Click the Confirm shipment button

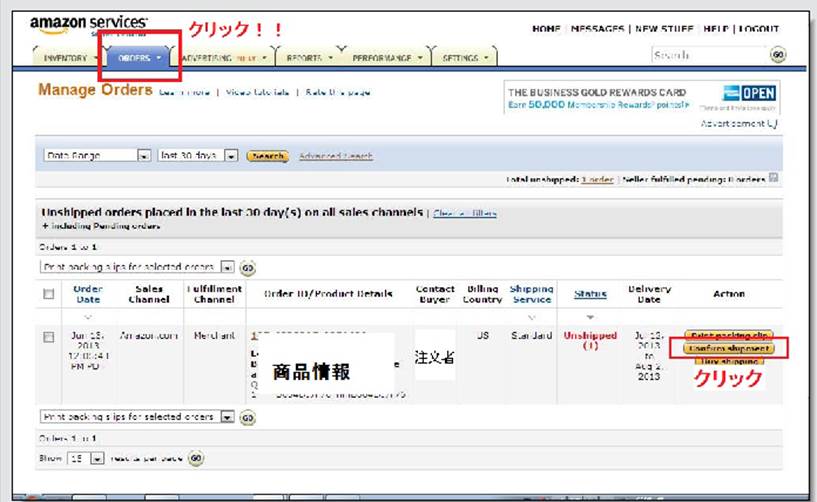point(728,348)
